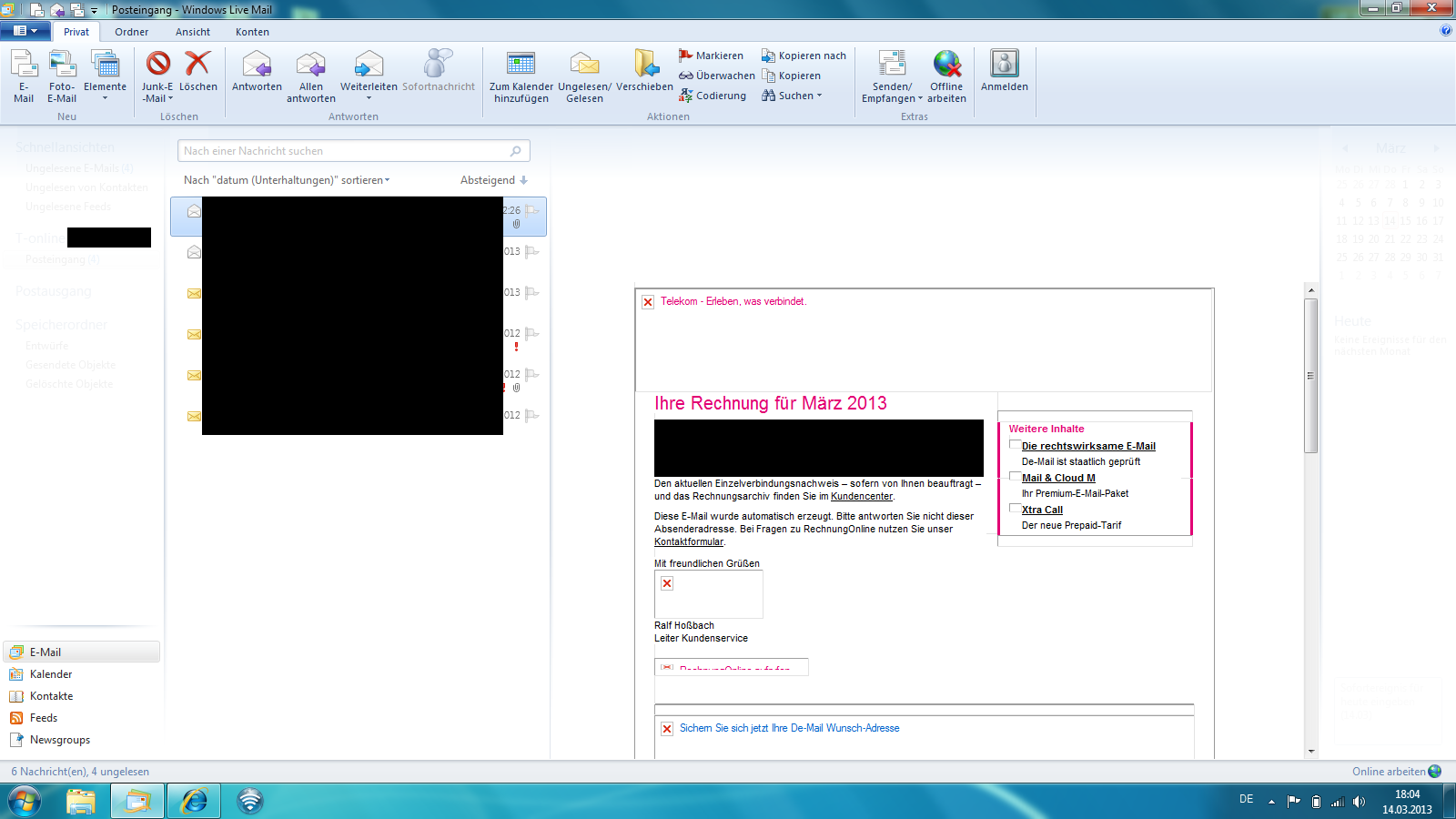This screenshot has height=819, width=1456.
Task: Click the Kopieren action
Action: click(791, 76)
